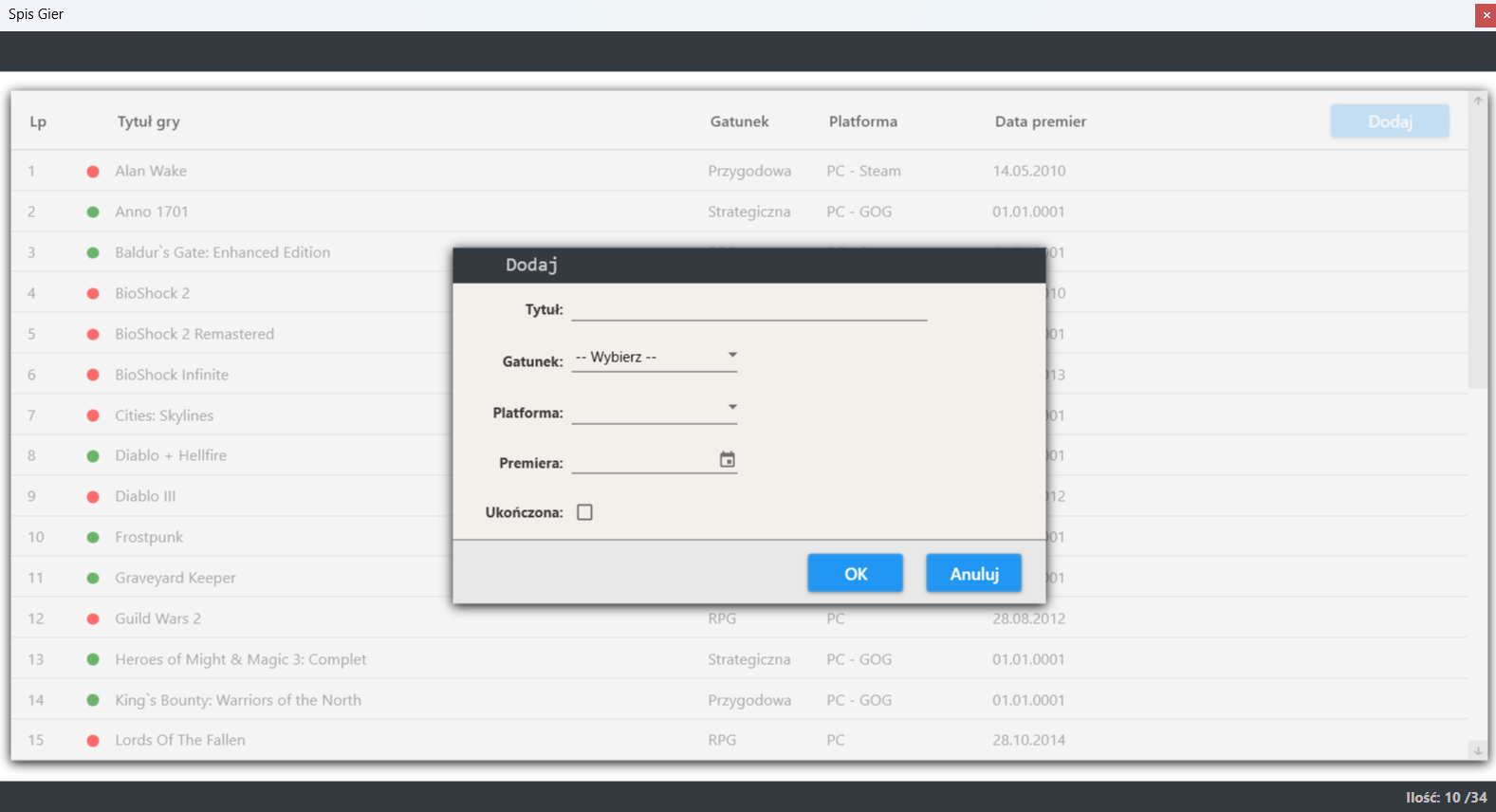Expand the Gatunek dropdown

tap(731, 356)
